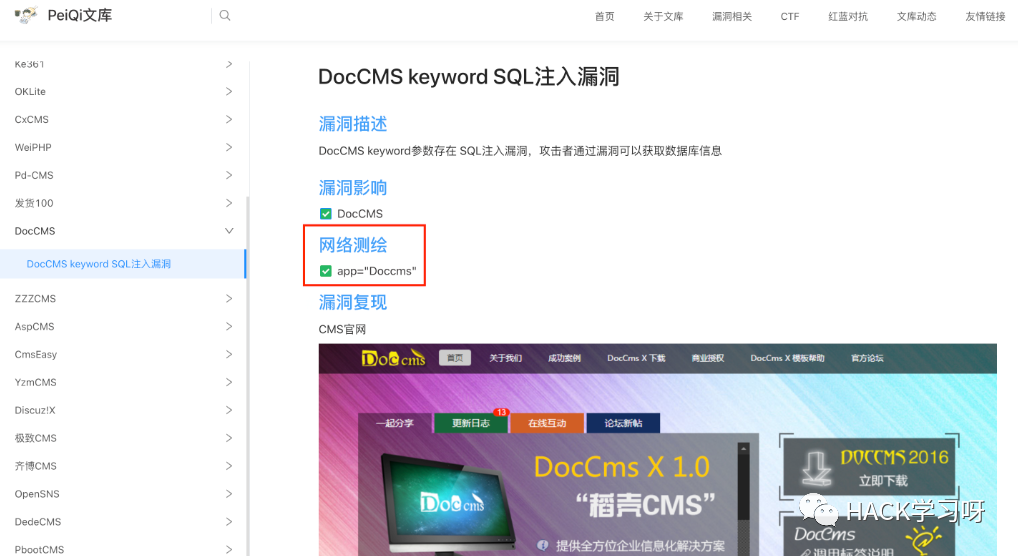Click DocCms X 模板帮助 in screenshot

[x=788, y=358]
